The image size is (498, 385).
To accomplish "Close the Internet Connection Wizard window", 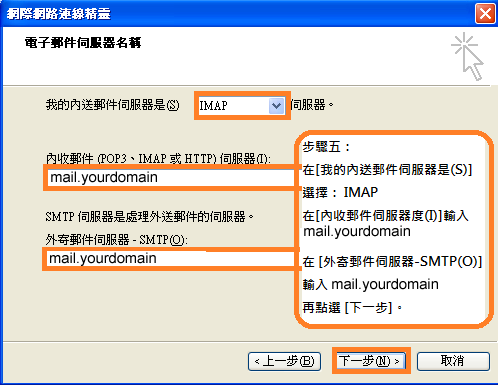I will 485,14.
